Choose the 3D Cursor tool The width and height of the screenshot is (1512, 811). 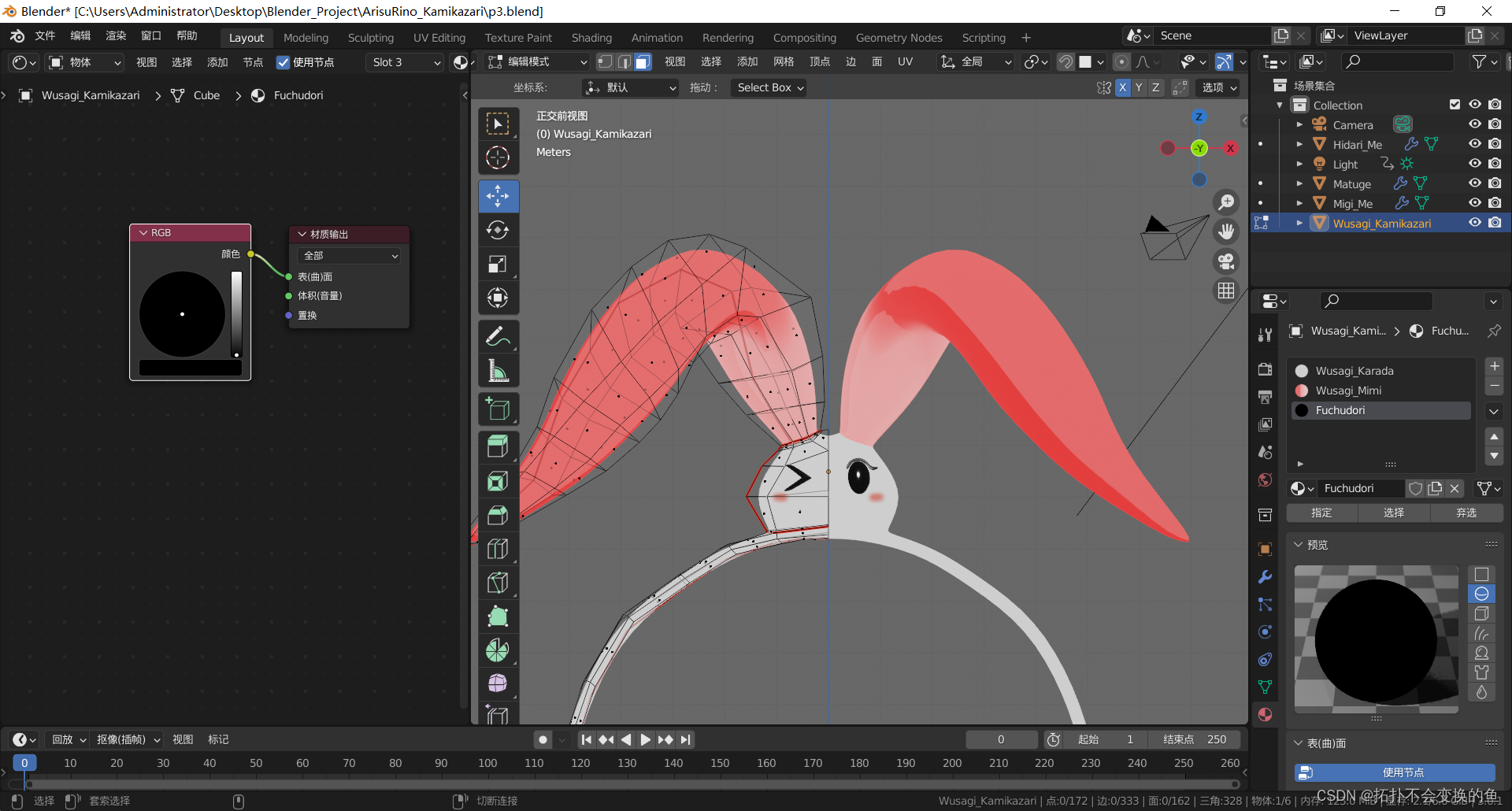[498, 157]
